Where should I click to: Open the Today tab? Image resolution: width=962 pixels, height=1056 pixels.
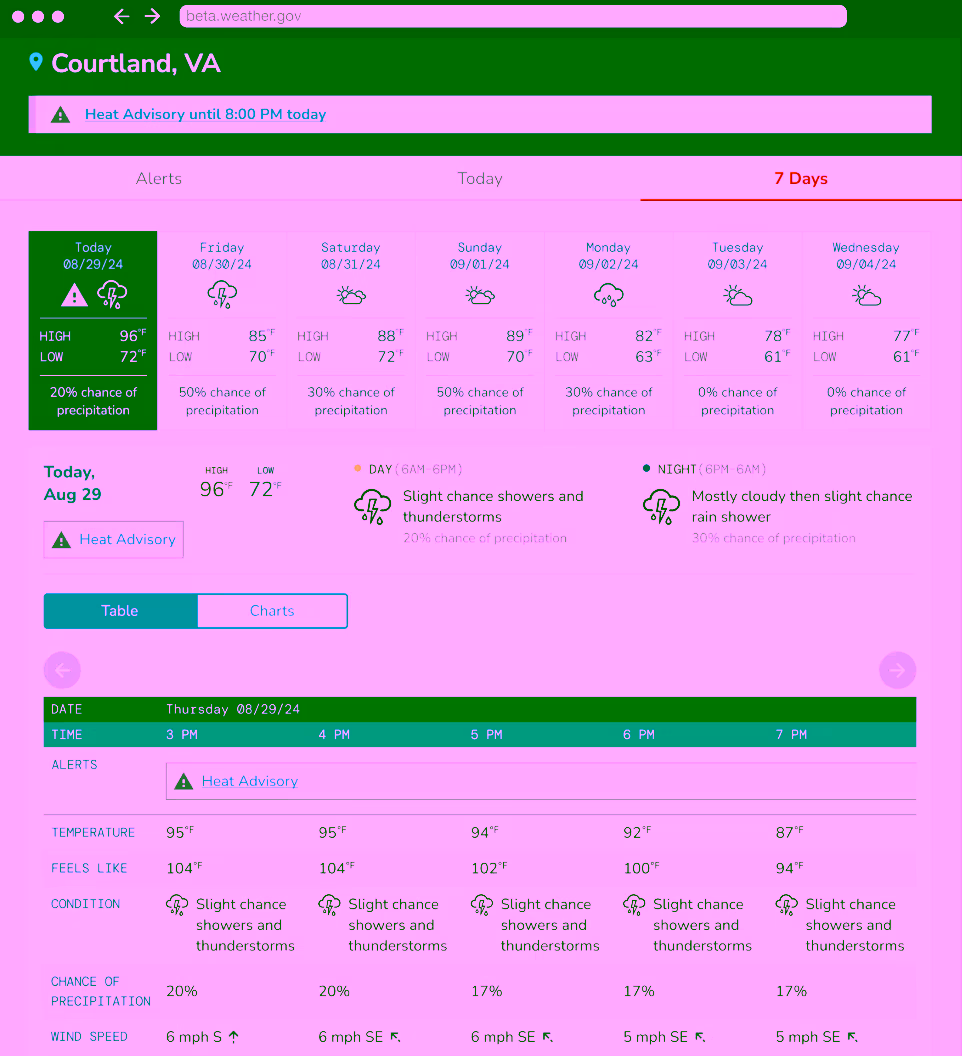click(480, 179)
